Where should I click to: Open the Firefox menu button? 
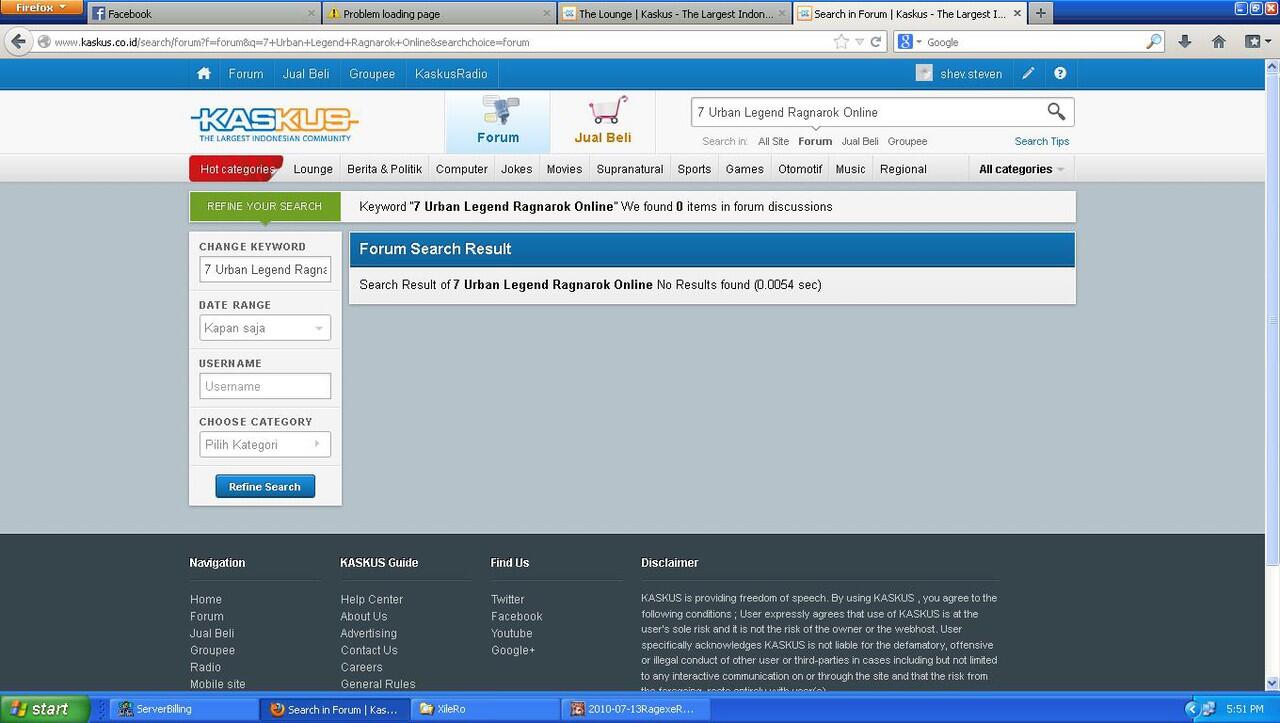tap(41, 8)
